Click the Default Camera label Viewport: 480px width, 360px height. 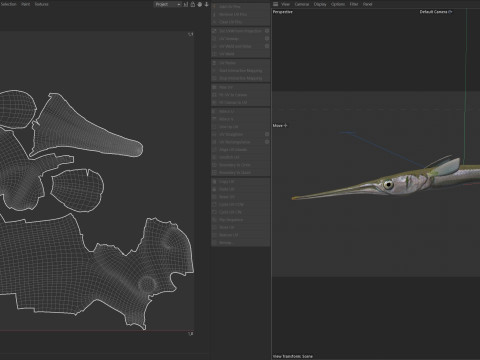(x=433, y=12)
